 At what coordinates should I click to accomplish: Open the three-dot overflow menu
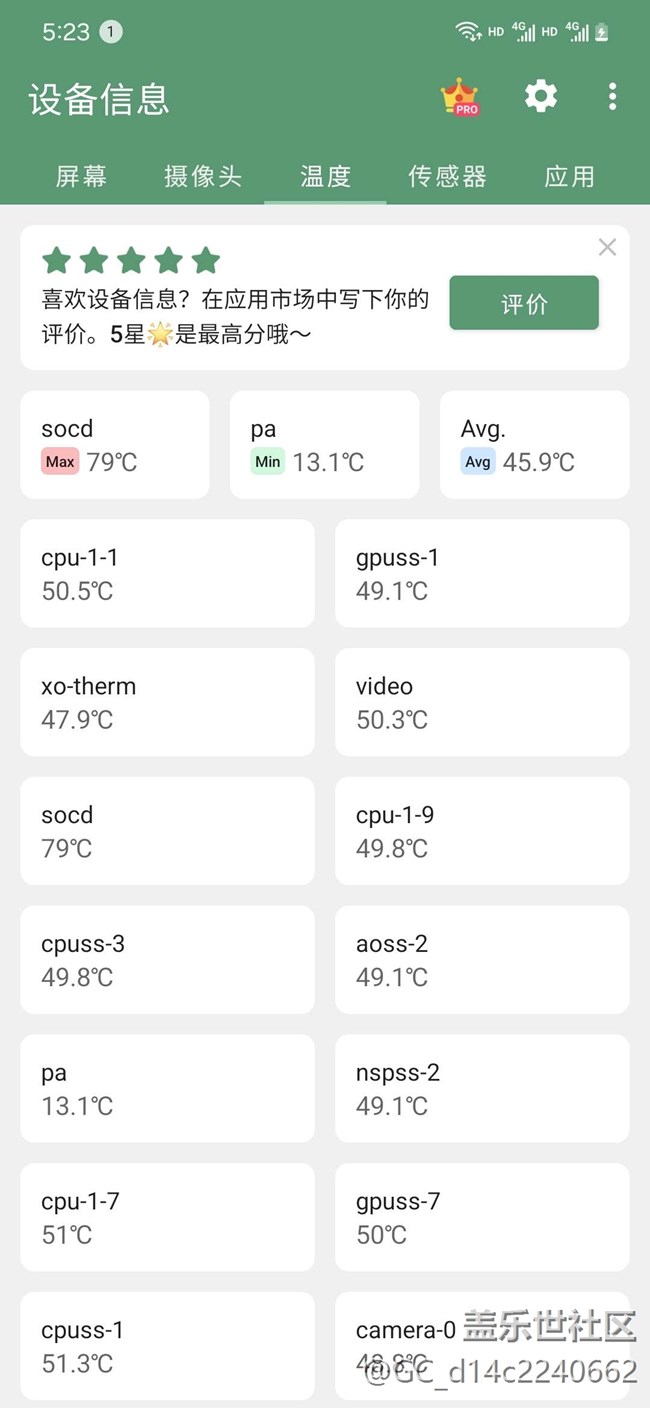pos(612,97)
